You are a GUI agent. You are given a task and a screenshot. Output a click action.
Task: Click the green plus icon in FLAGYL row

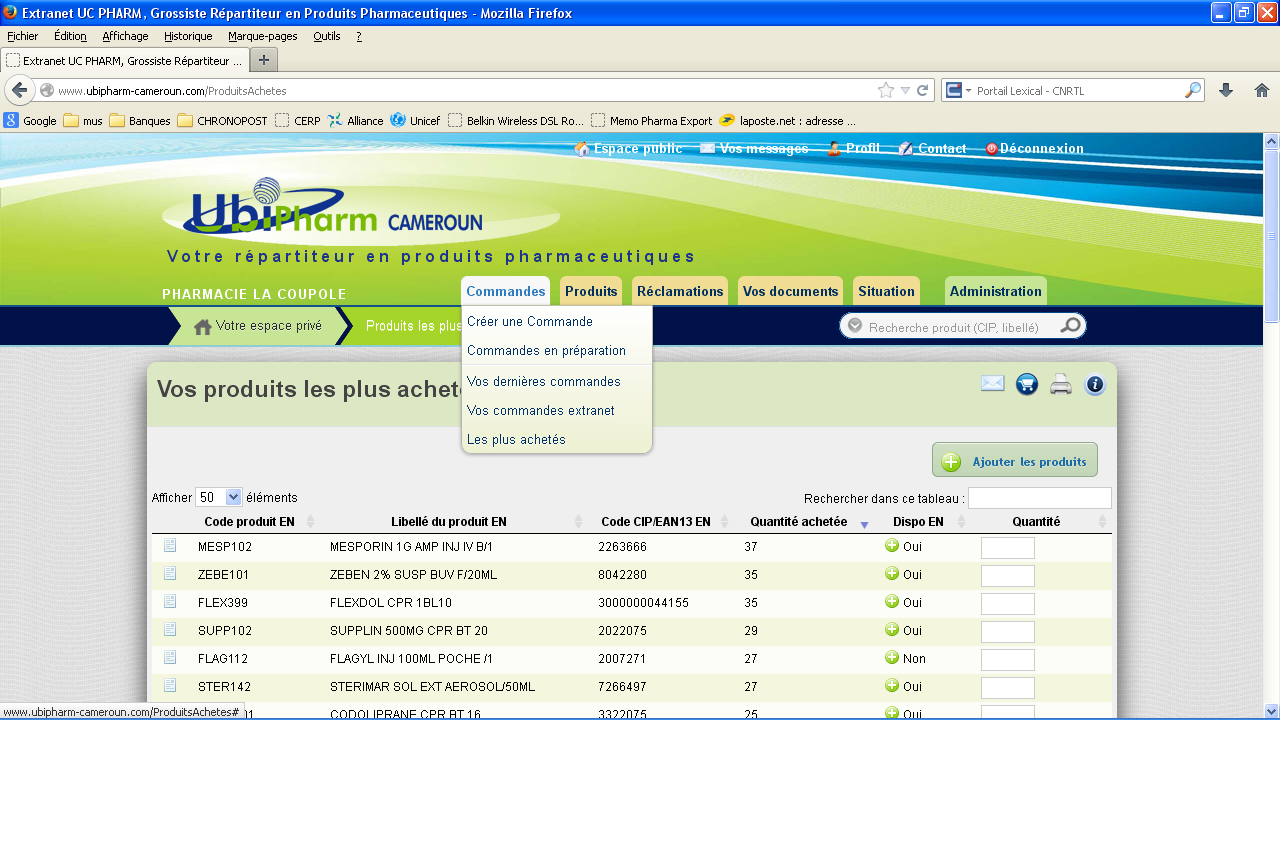(892, 657)
